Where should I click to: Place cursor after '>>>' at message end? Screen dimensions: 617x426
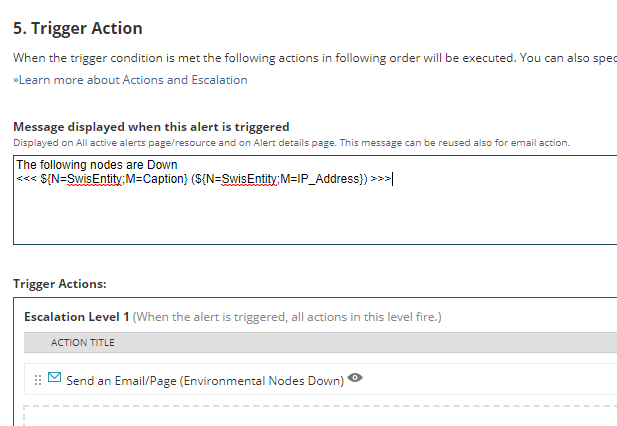click(392, 179)
